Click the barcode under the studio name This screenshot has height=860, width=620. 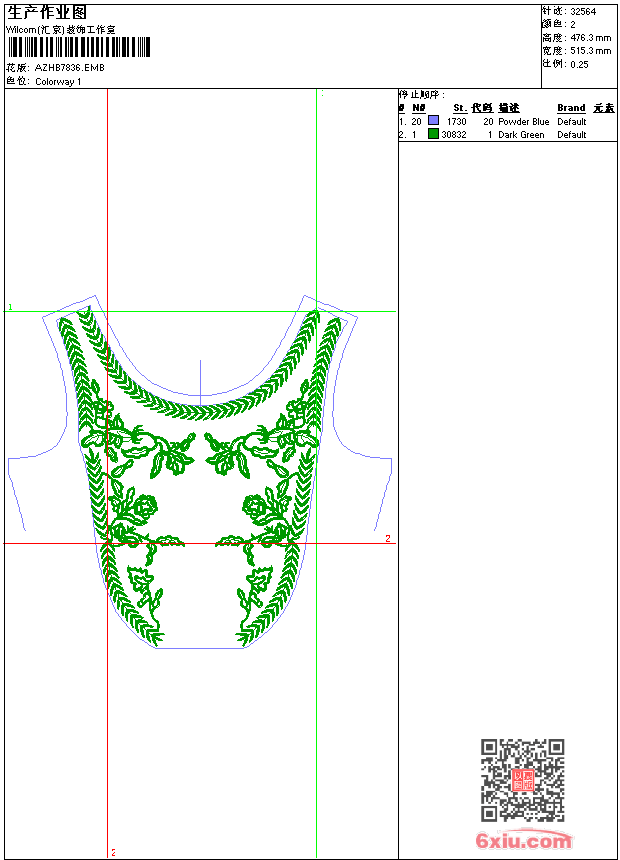(x=79, y=47)
